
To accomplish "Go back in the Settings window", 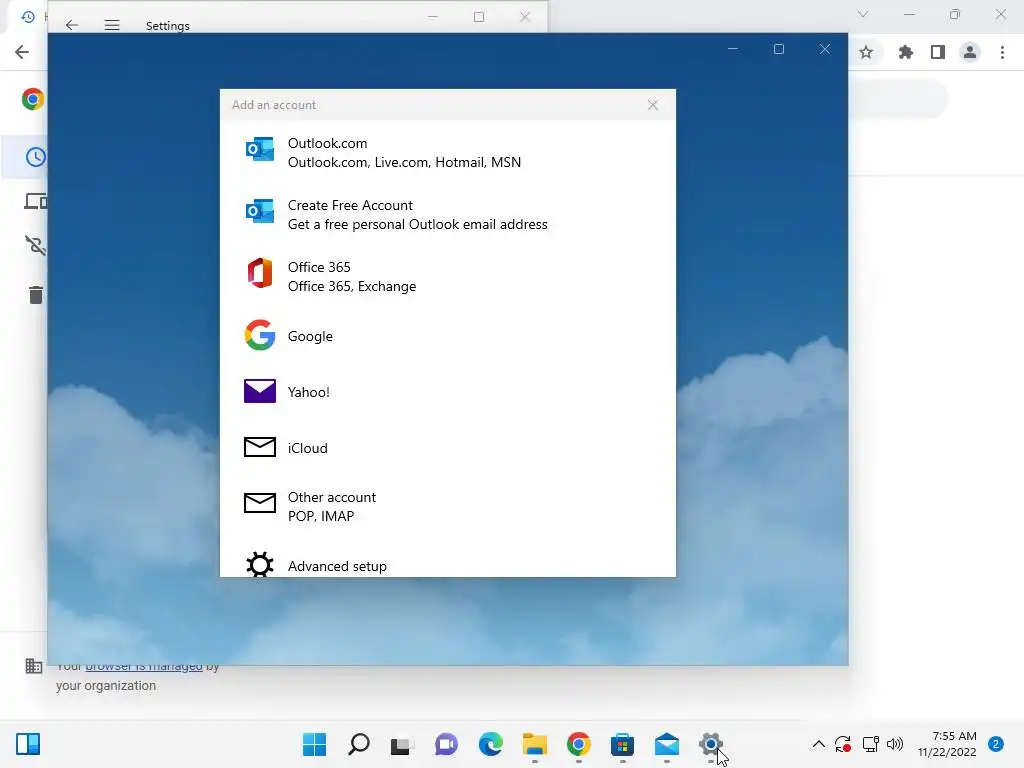I will (x=72, y=25).
